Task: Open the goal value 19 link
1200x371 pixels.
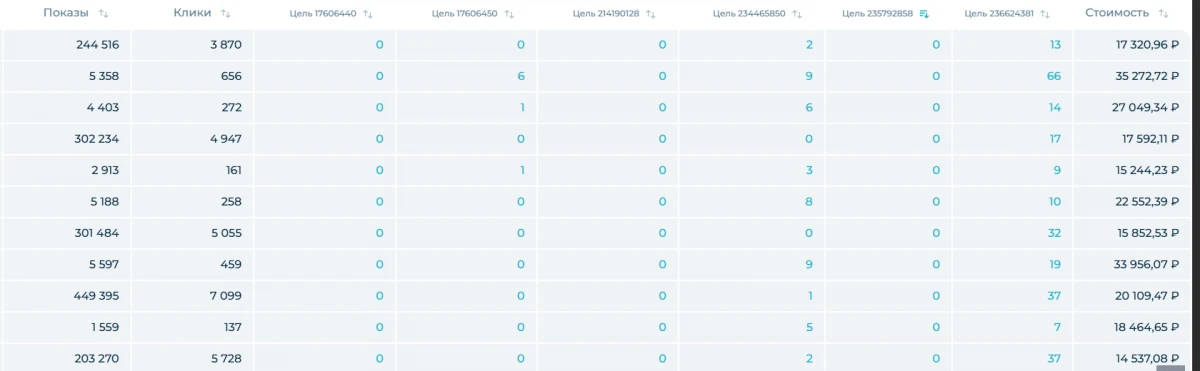Action: (x=1055, y=264)
